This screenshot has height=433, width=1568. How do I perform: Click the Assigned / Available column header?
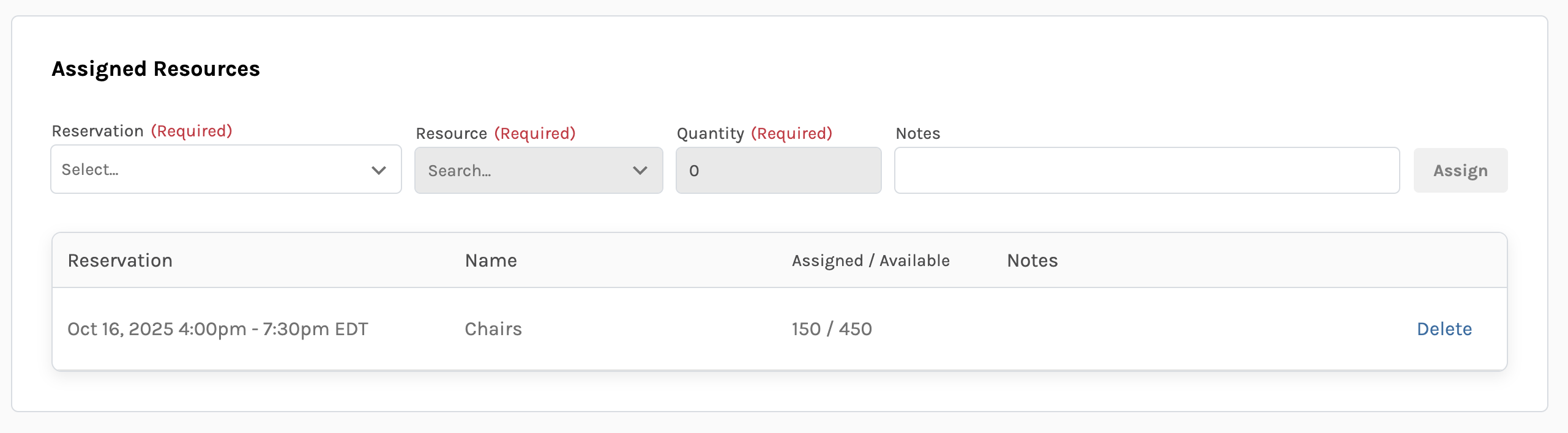[x=870, y=261]
